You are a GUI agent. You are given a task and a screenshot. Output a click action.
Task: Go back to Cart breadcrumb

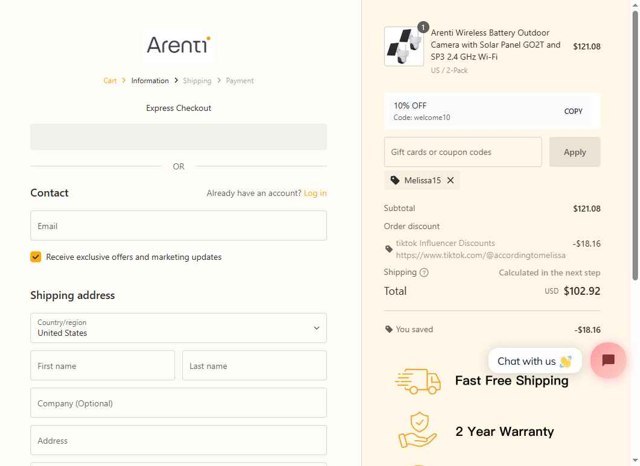[x=110, y=81]
